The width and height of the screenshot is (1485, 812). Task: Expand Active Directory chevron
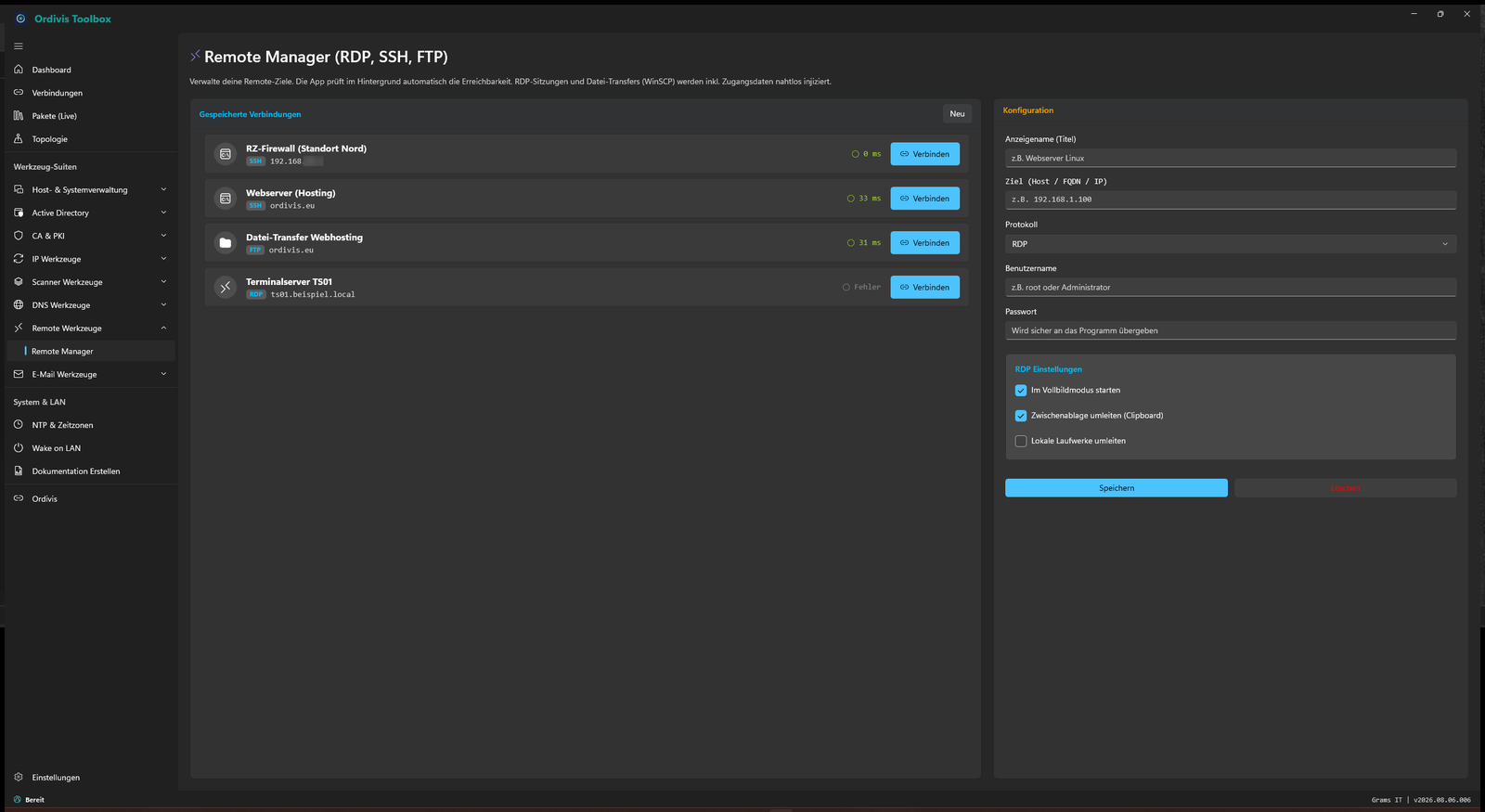[x=163, y=213]
